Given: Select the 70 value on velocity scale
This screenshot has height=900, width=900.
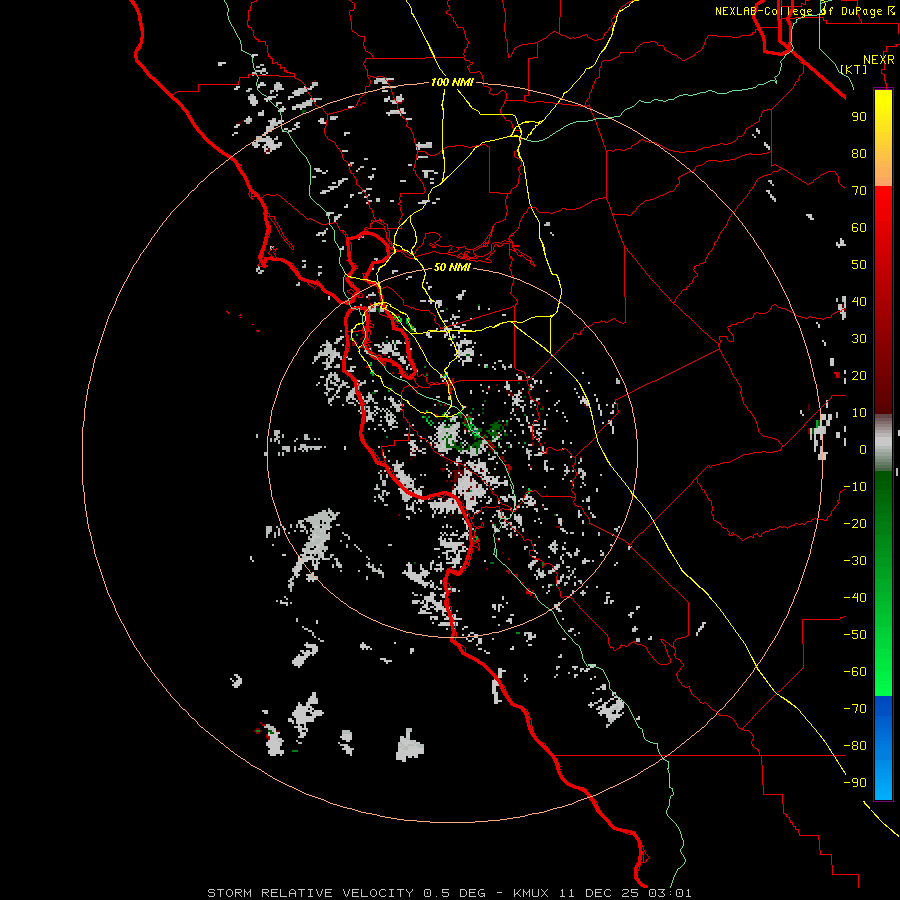Looking at the screenshot, I should (x=859, y=191).
